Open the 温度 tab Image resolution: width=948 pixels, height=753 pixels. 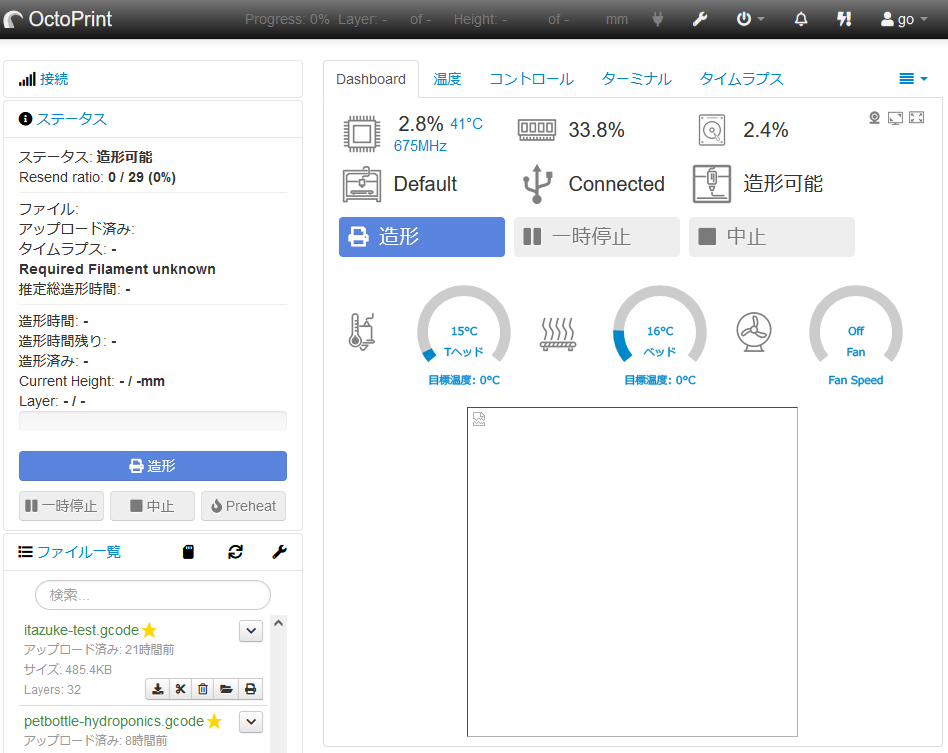click(x=447, y=79)
